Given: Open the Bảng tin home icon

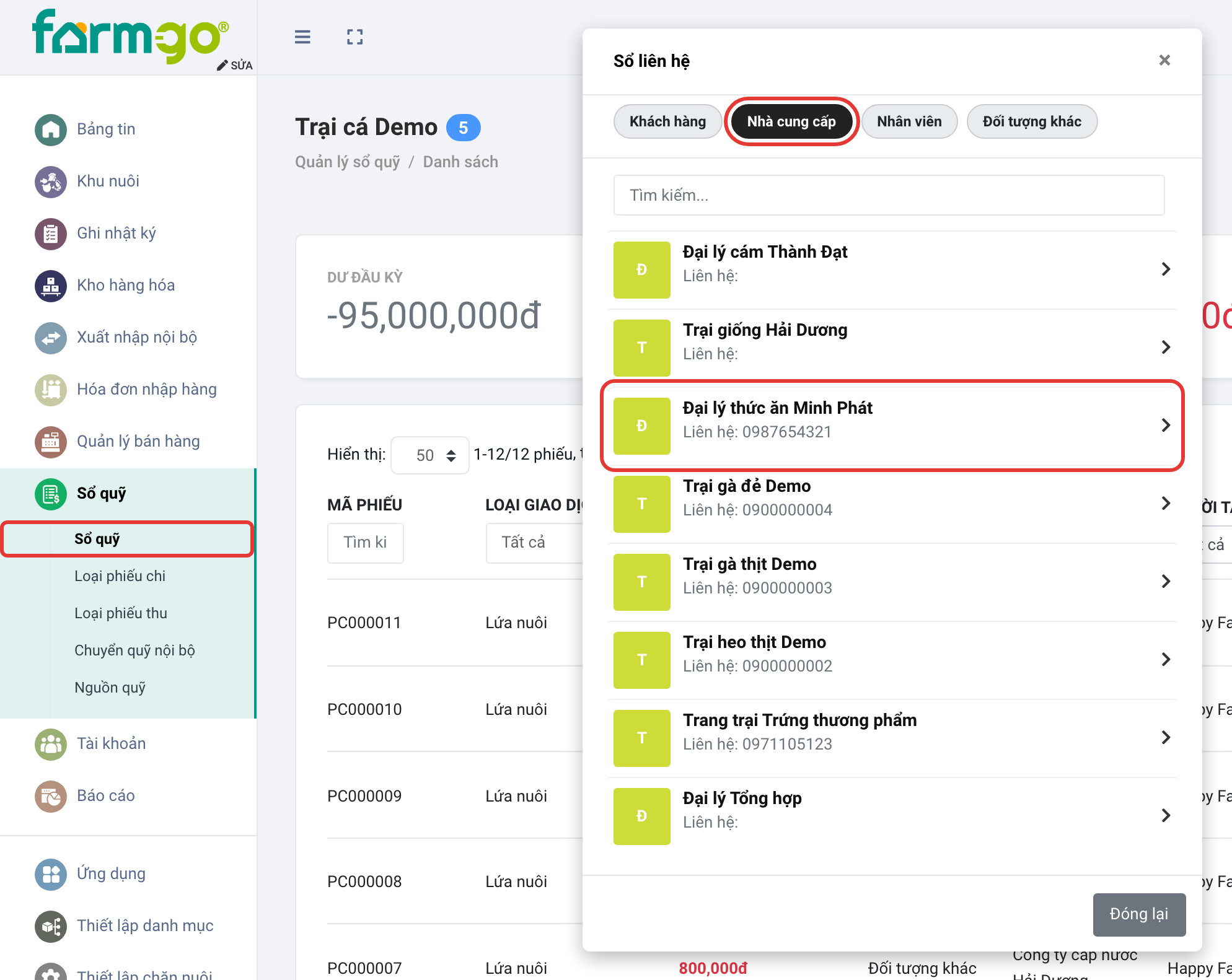Looking at the screenshot, I should (51, 129).
